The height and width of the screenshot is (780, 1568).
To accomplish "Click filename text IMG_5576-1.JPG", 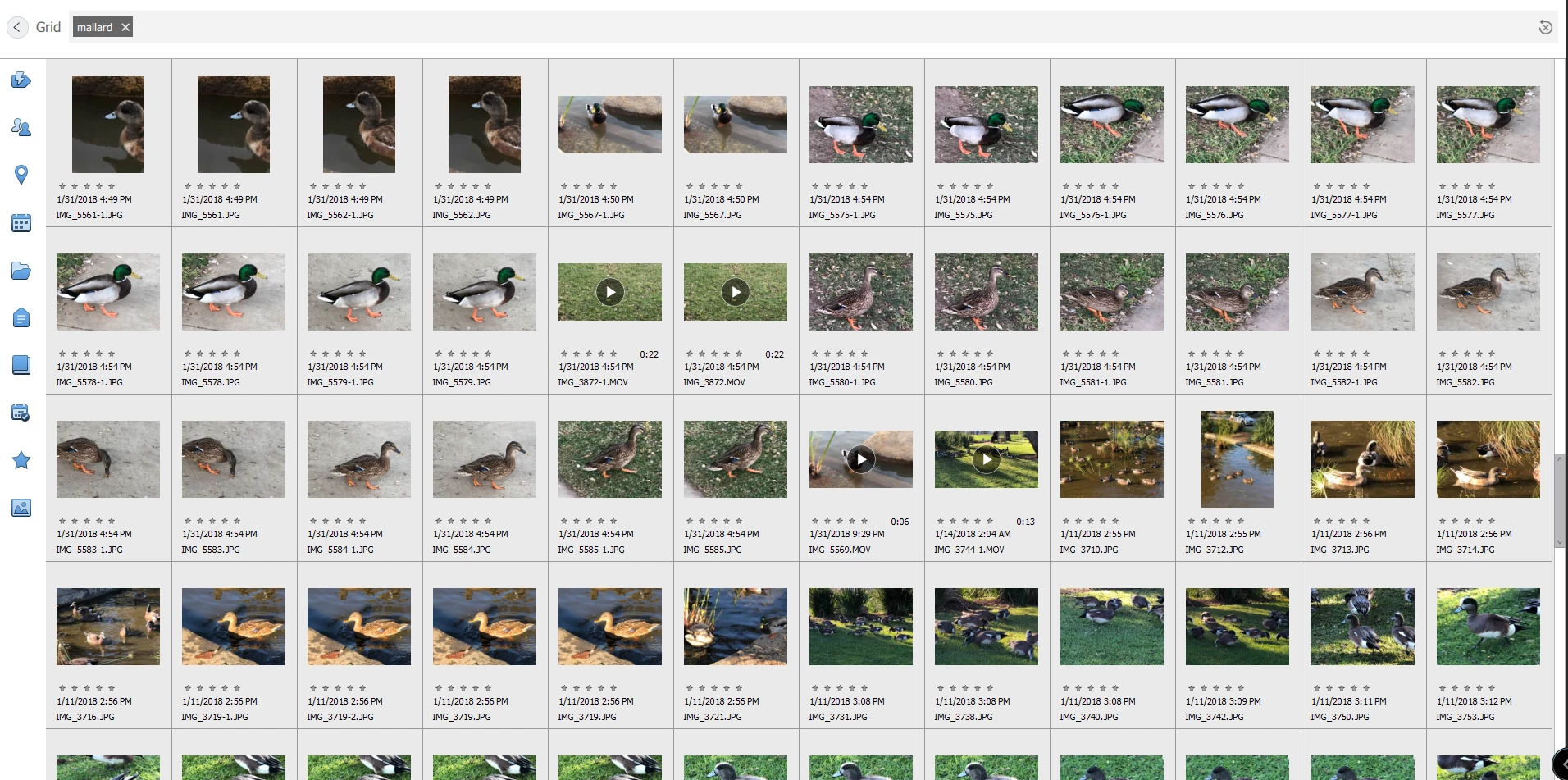I will (1093, 215).
